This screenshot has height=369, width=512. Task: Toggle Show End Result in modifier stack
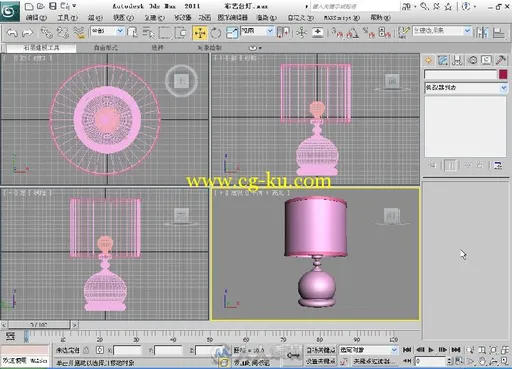pos(450,165)
